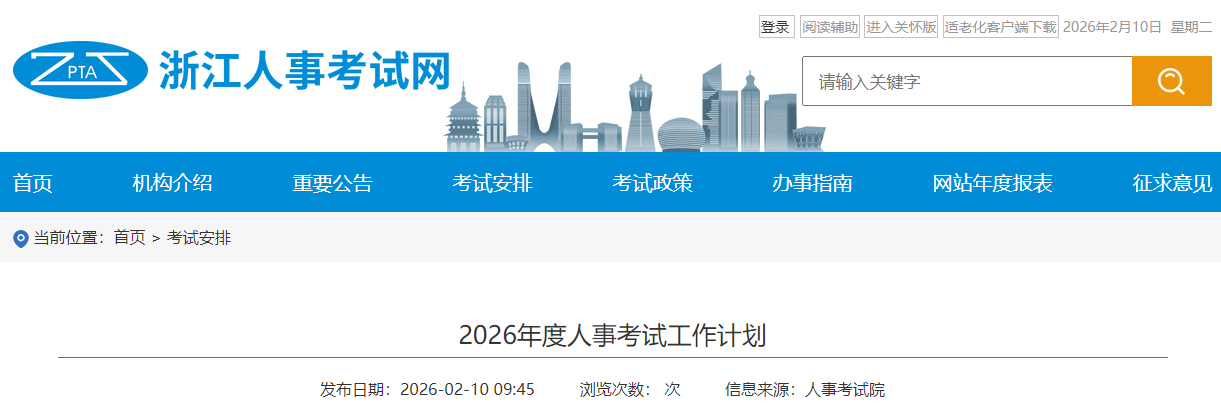Go to 首页 in the navigation bar
The height and width of the screenshot is (403, 1221).
tap(33, 183)
